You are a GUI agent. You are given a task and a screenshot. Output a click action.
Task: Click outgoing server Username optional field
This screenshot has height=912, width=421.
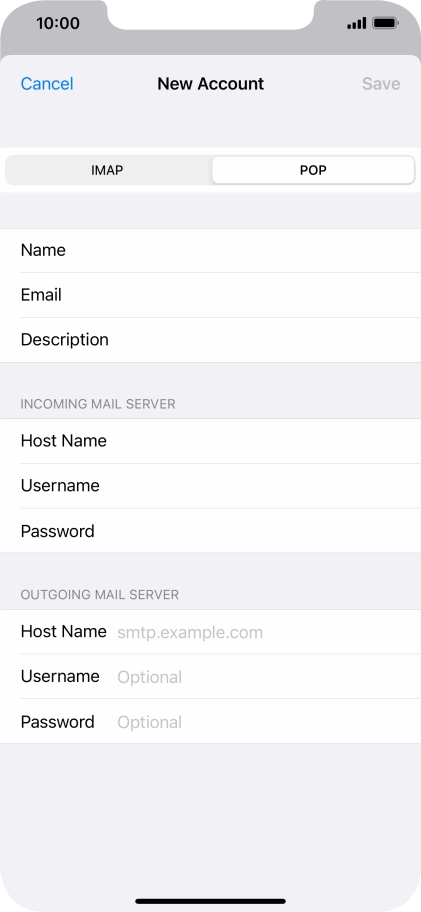tap(210, 676)
